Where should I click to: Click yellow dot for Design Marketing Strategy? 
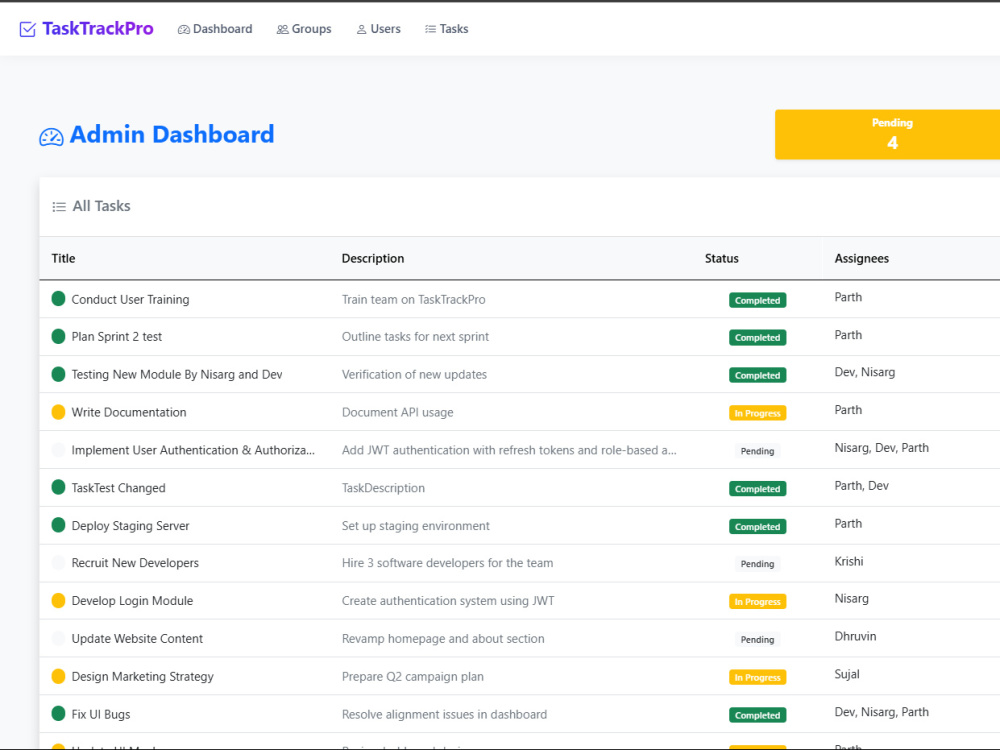(x=58, y=676)
